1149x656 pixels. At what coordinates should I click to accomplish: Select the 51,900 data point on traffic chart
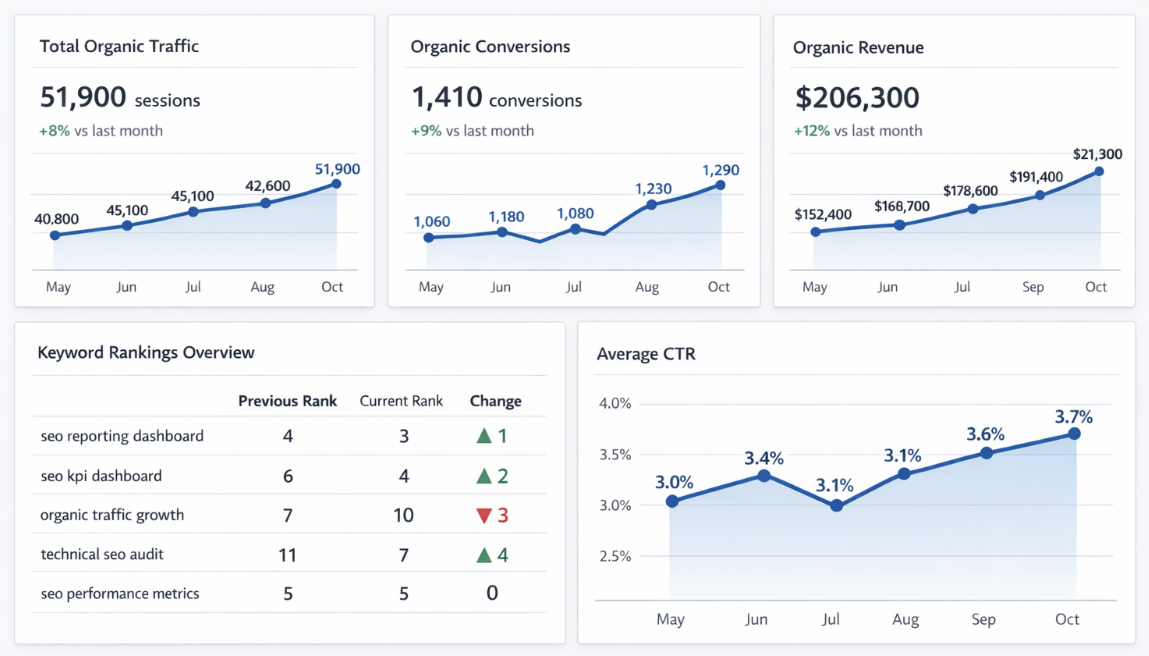point(336,184)
